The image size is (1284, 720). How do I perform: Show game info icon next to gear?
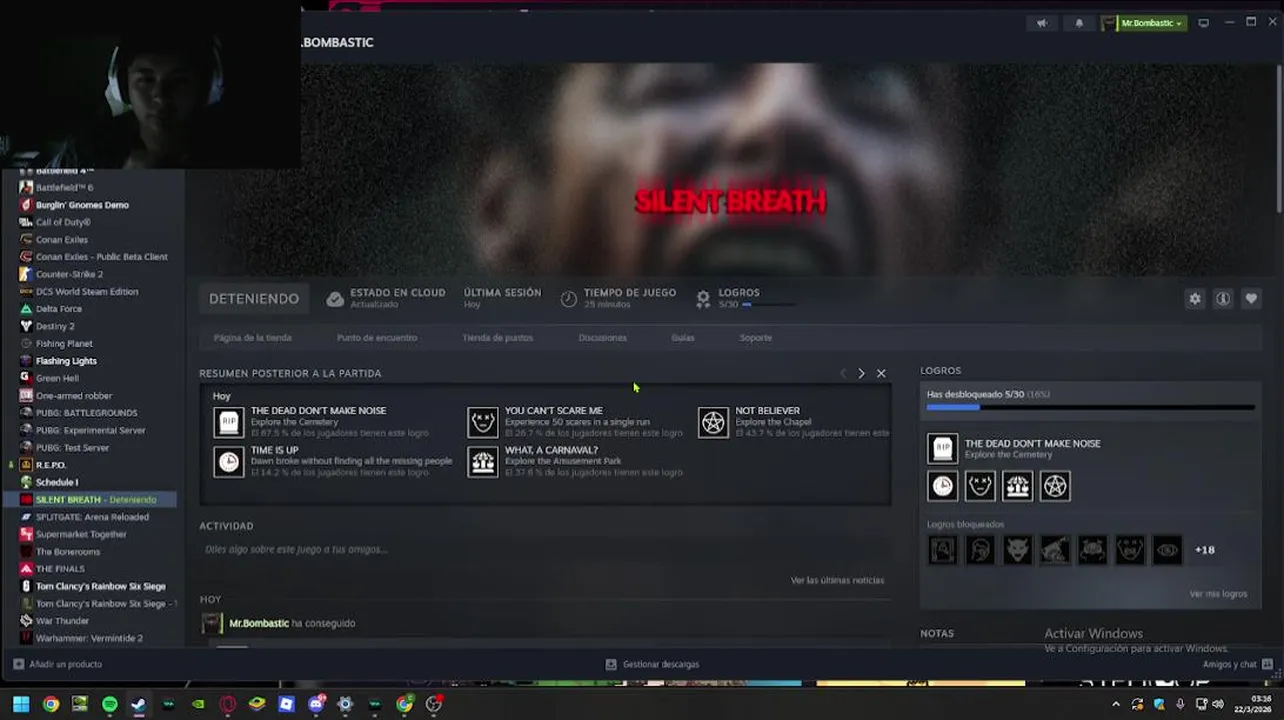tap(1223, 299)
